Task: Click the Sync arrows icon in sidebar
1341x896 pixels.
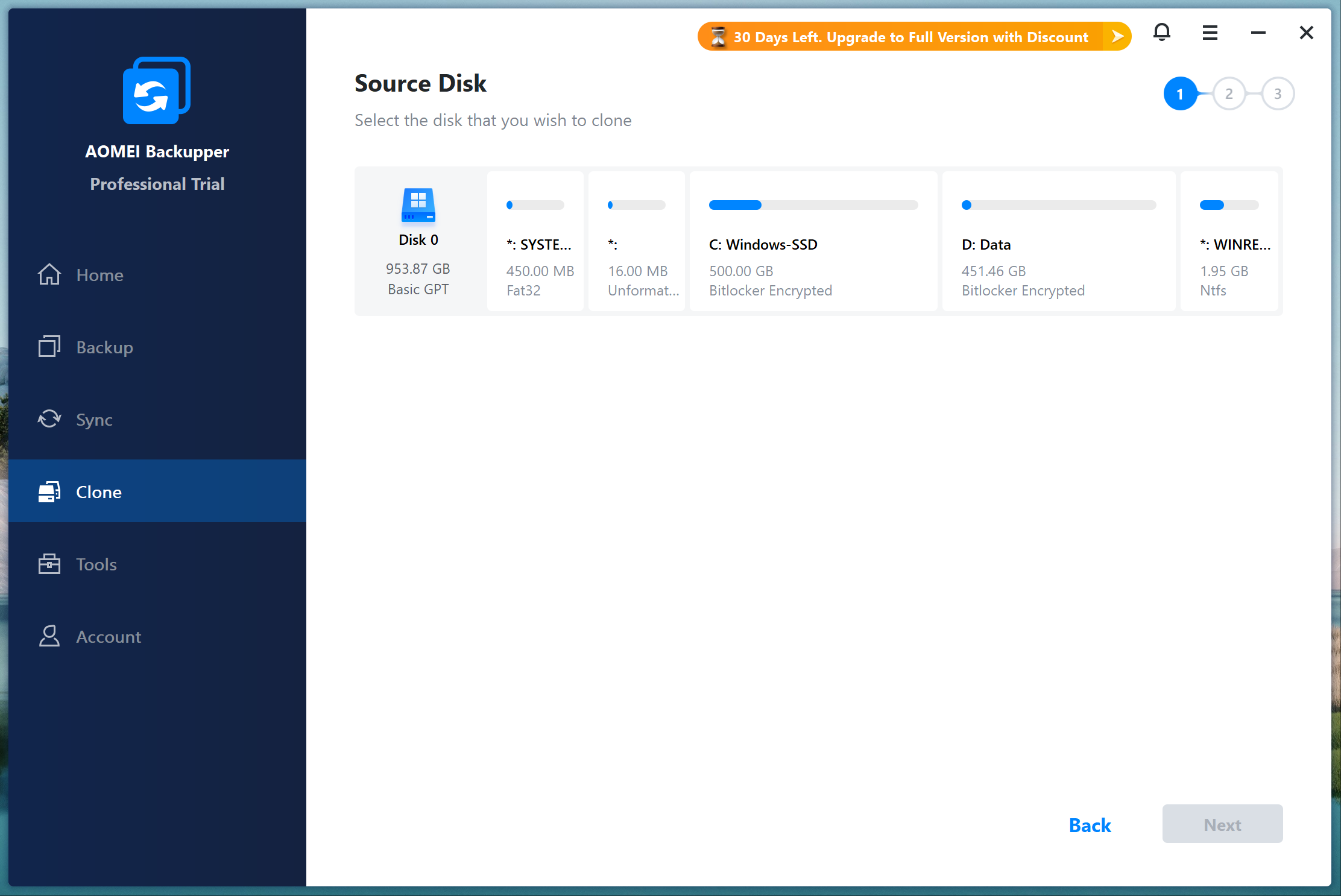Action: click(49, 419)
